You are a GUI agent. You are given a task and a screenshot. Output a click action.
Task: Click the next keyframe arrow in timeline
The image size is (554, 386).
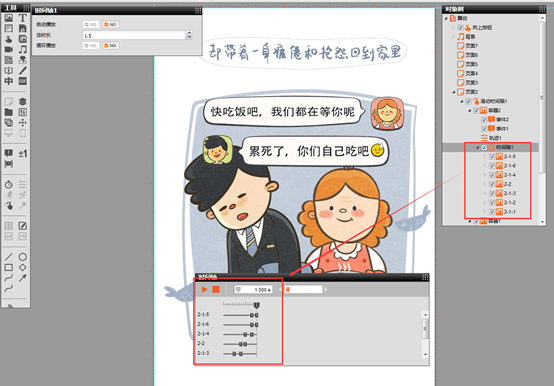(326, 290)
